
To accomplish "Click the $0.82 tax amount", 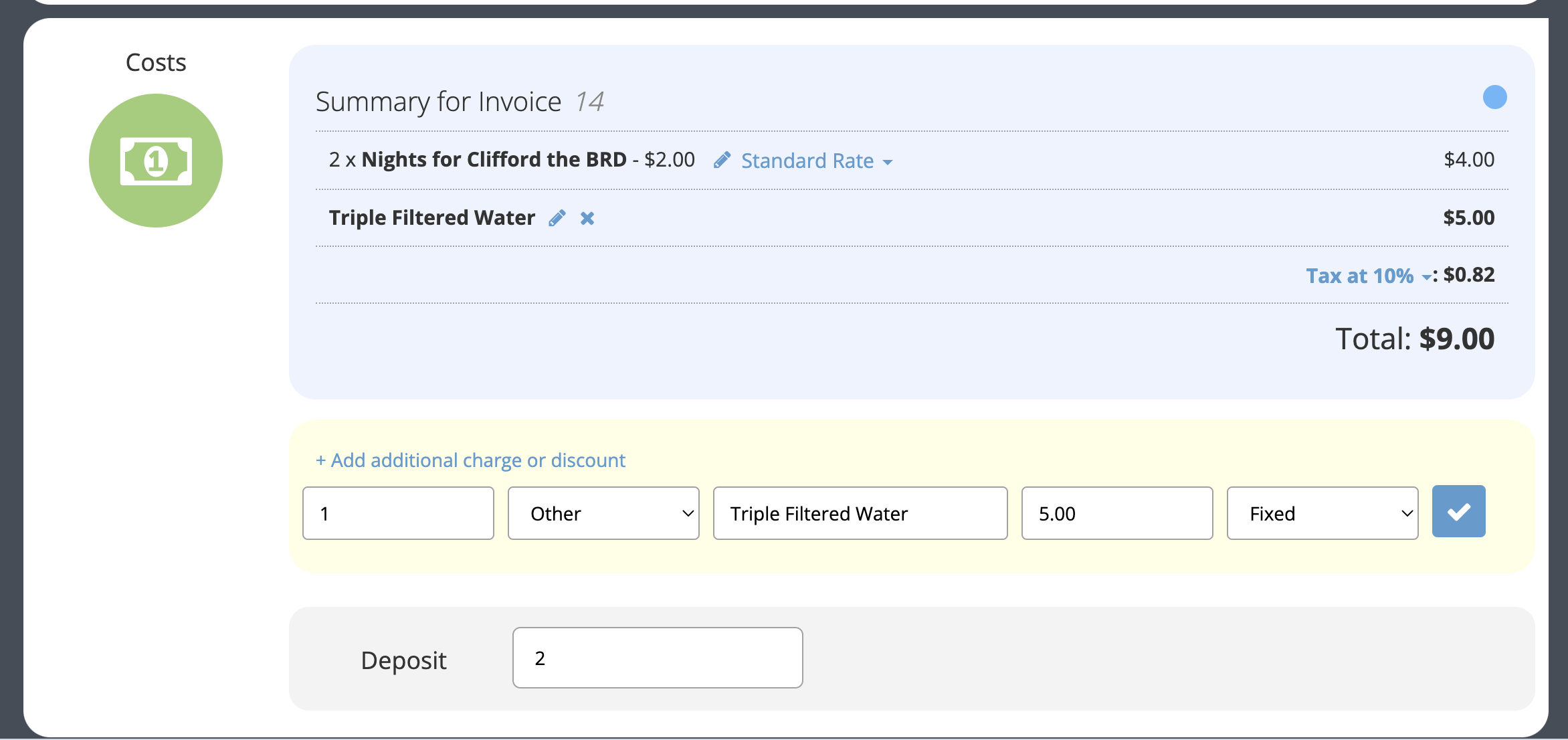I will [1469, 275].
